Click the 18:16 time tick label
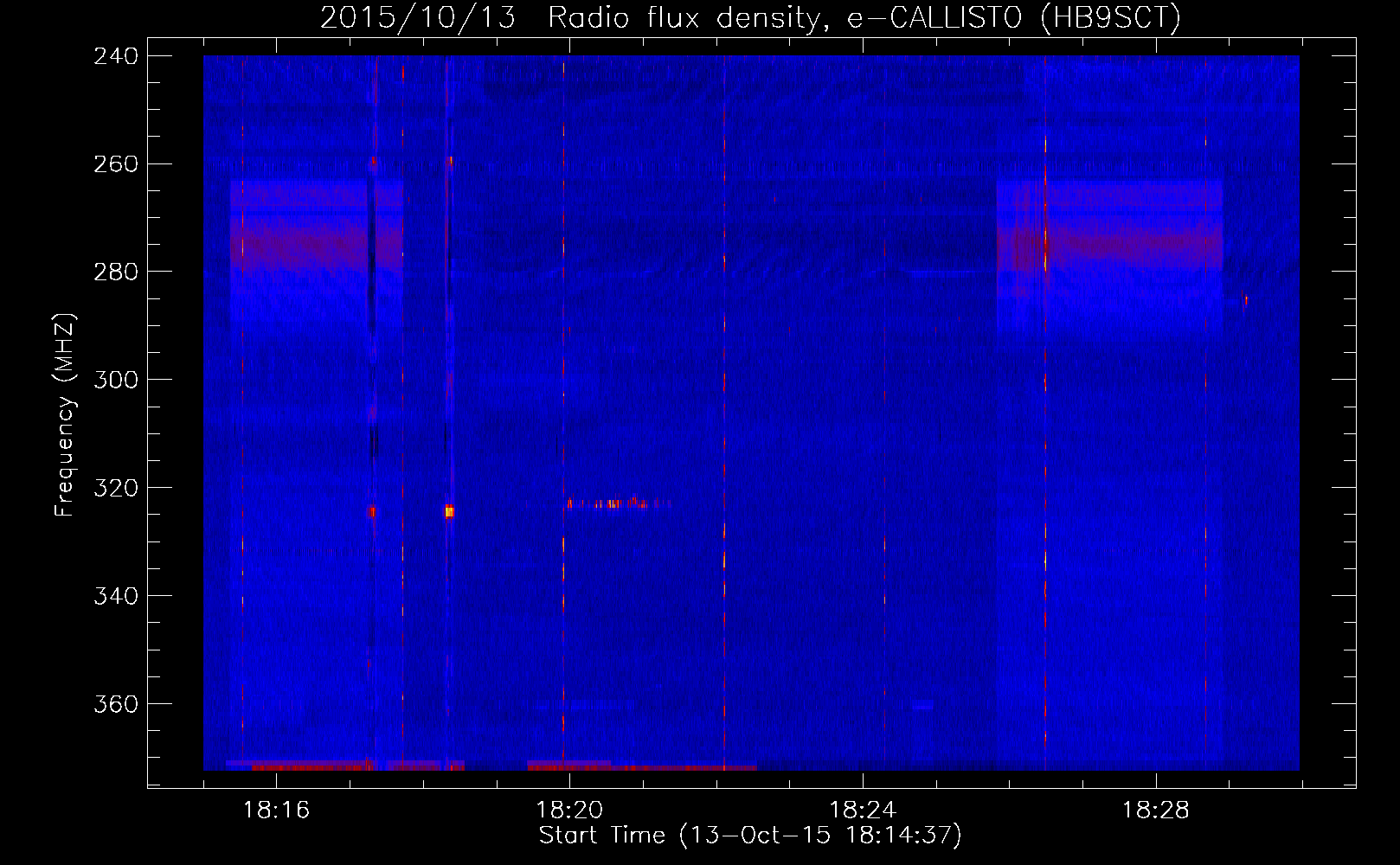Image resolution: width=1400 pixels, height=865 pixels. [276, 810]
